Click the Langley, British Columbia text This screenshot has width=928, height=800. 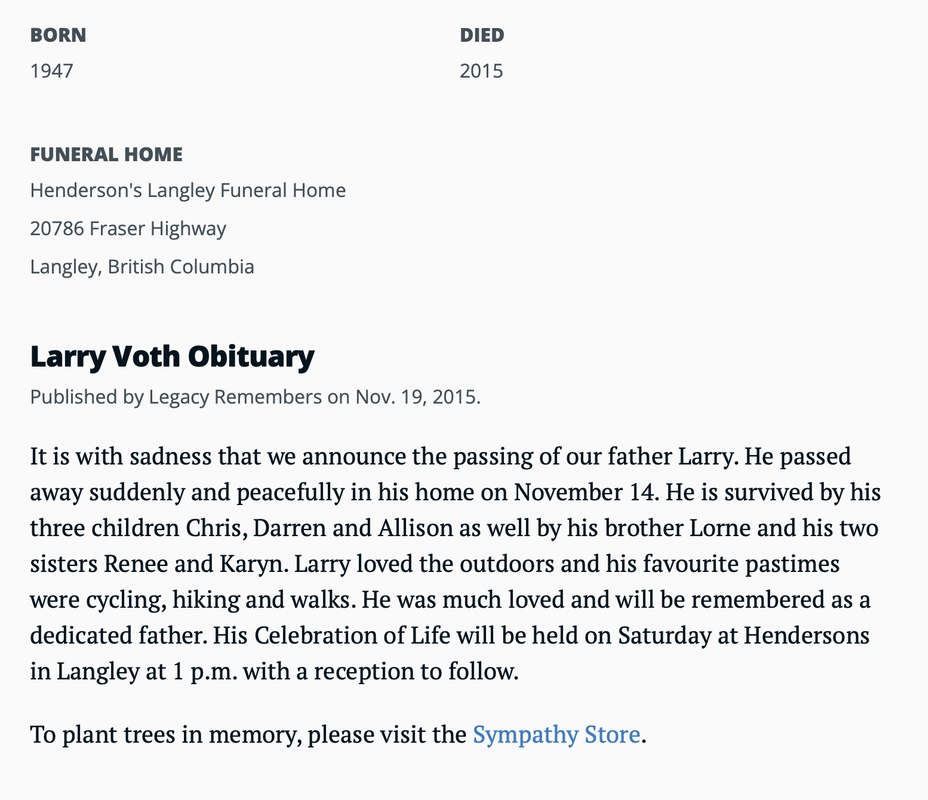point(142,267)
